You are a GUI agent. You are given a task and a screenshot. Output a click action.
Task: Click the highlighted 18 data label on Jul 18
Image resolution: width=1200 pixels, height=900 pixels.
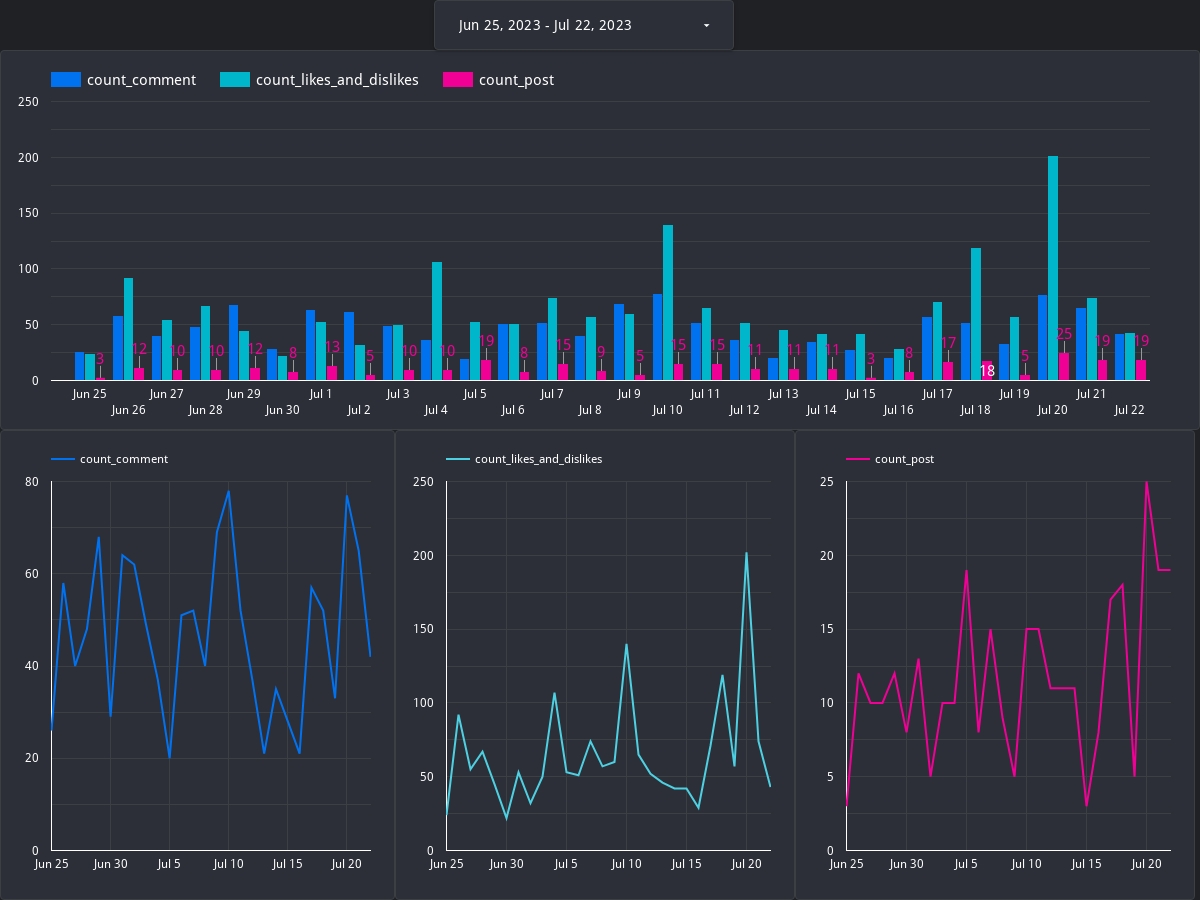(x=987, y=371)
